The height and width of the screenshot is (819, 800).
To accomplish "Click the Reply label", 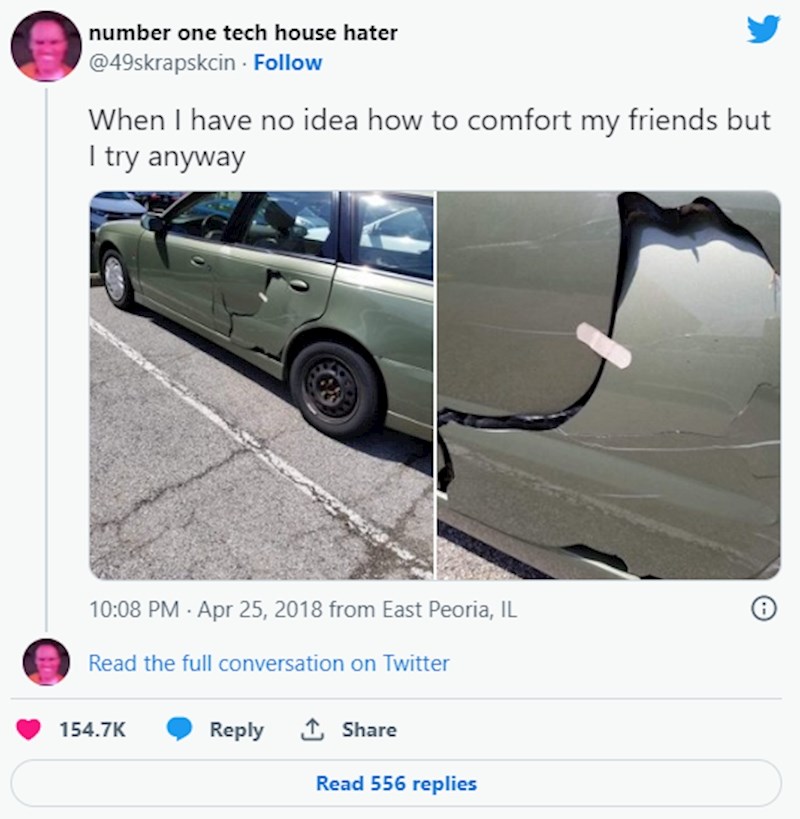I will [x=237, y=730].
